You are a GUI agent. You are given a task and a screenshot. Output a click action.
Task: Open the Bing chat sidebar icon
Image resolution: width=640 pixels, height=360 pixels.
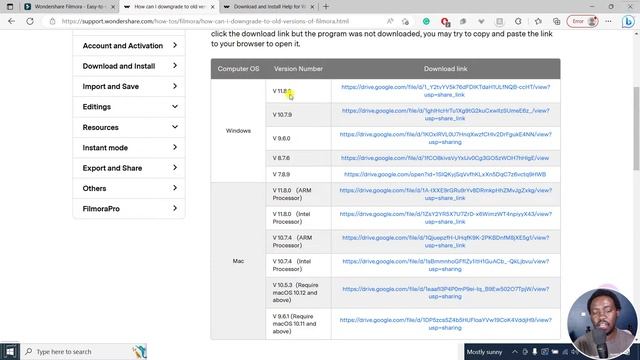(x=628, y=22)
